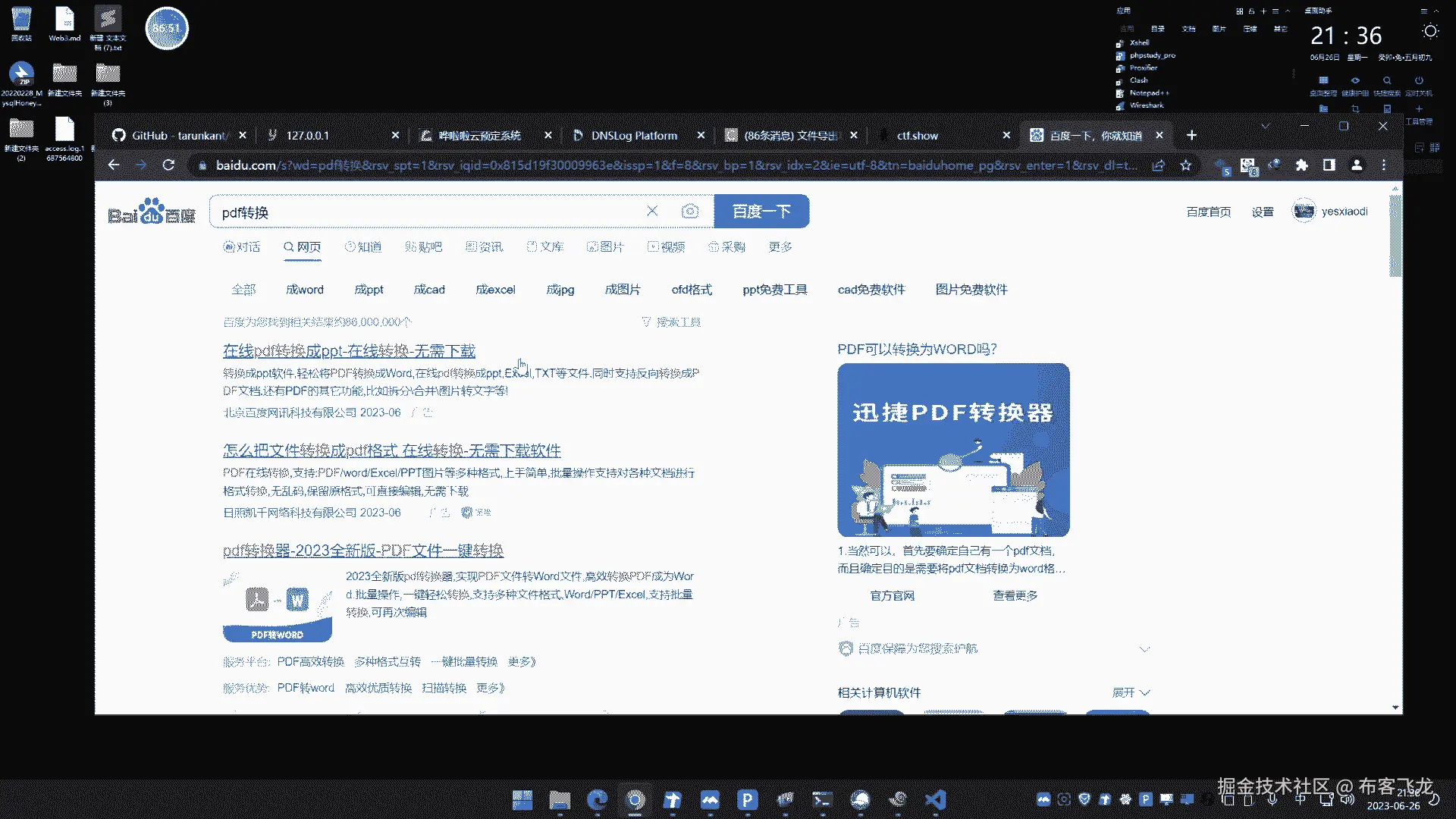
Task: Open Visual Studio Code from the taskbar
Action: [x=935, y=799]
